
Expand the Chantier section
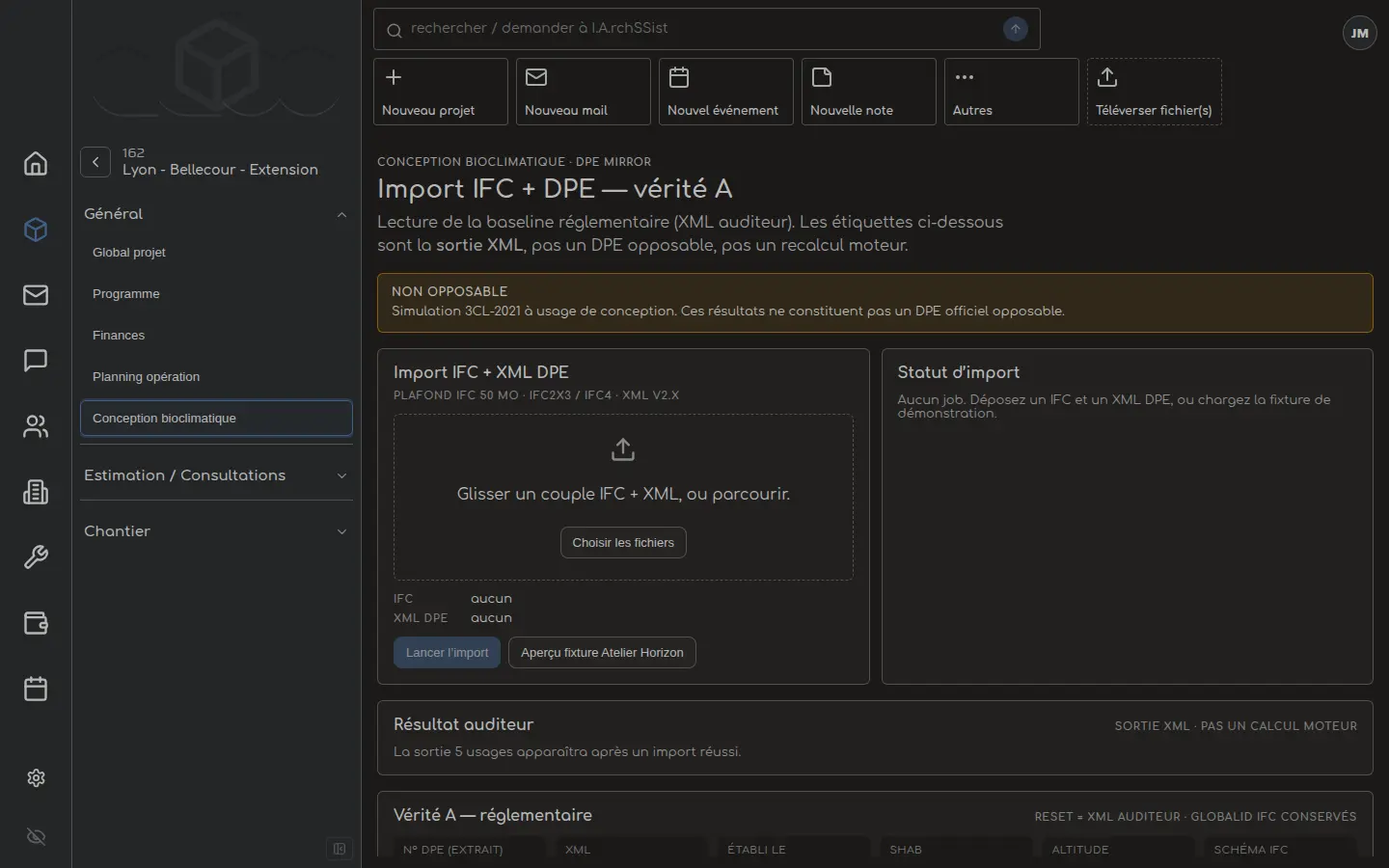coord(216,531)
